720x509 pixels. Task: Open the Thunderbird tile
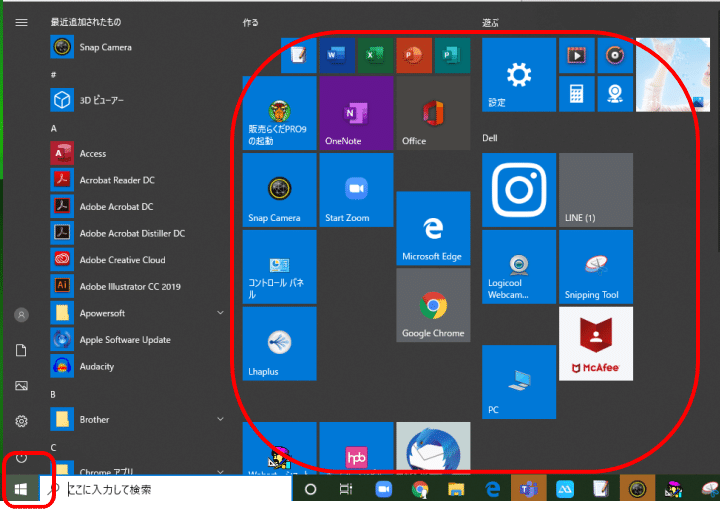coord(433,448)
